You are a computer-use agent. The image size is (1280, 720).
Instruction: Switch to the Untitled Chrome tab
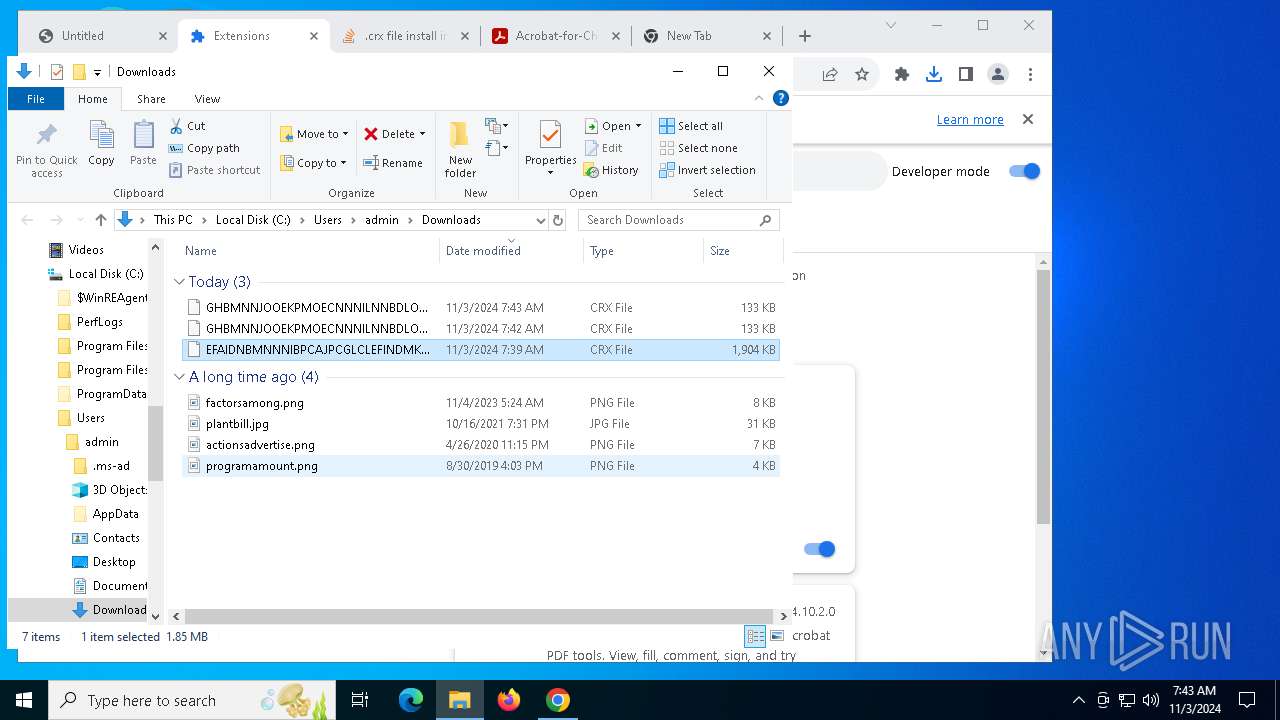100,36
